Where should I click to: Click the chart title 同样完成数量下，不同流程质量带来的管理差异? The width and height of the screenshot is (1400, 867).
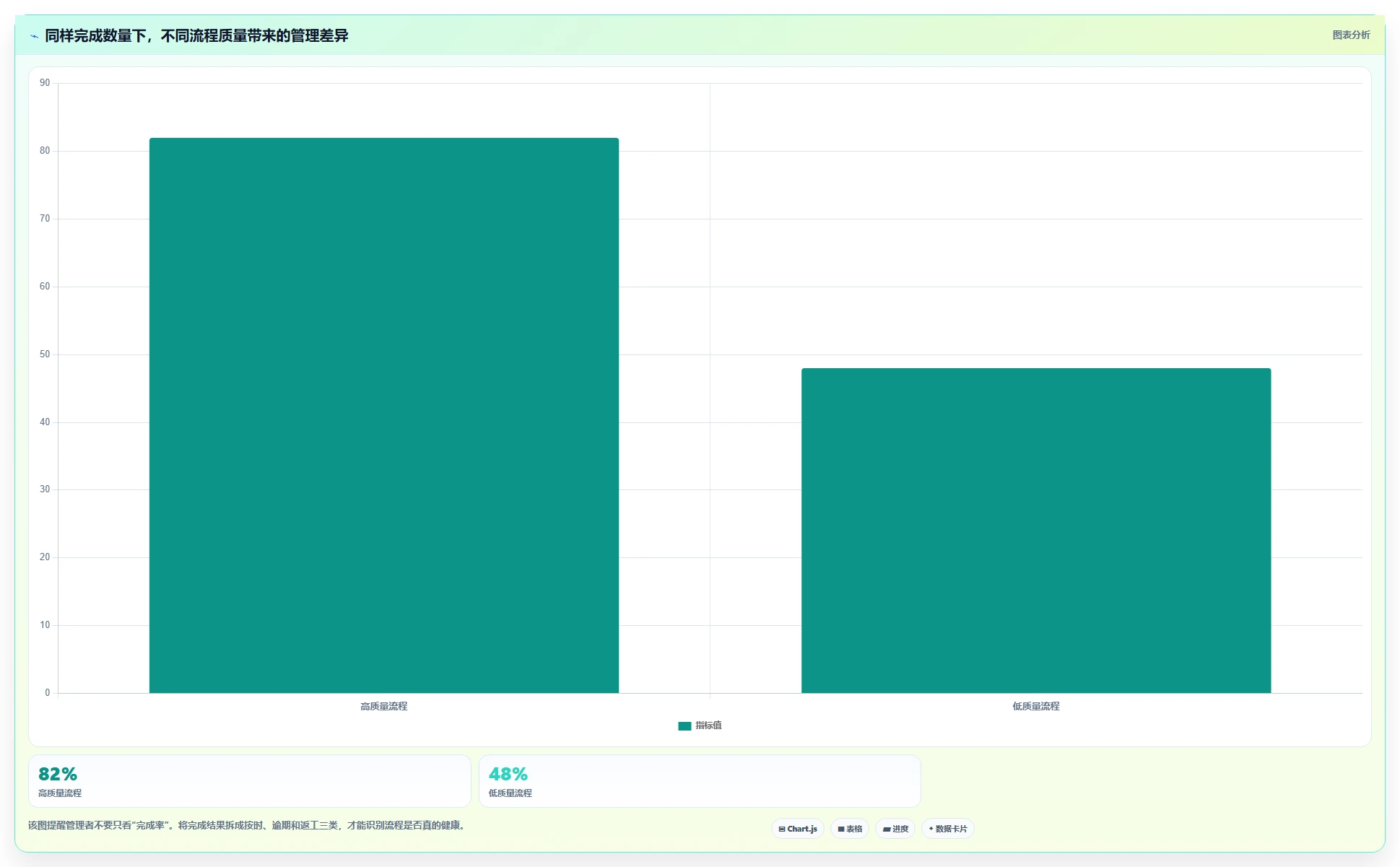tap(196, 35)
